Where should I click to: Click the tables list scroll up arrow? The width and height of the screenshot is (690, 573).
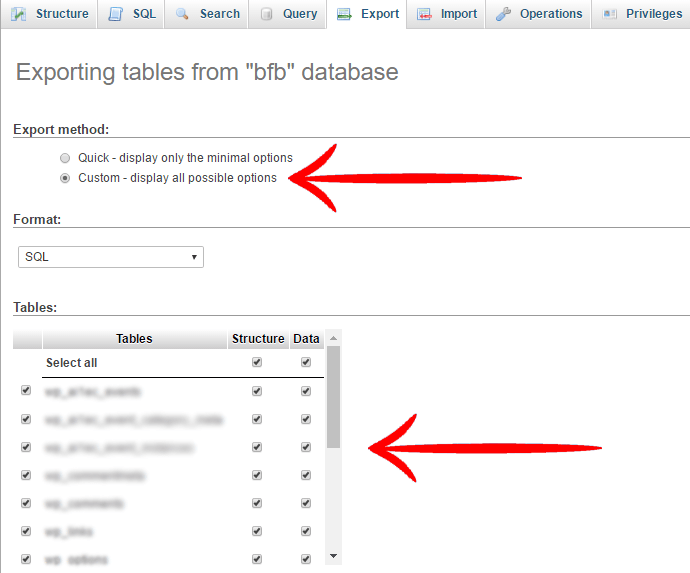[334, 338]
